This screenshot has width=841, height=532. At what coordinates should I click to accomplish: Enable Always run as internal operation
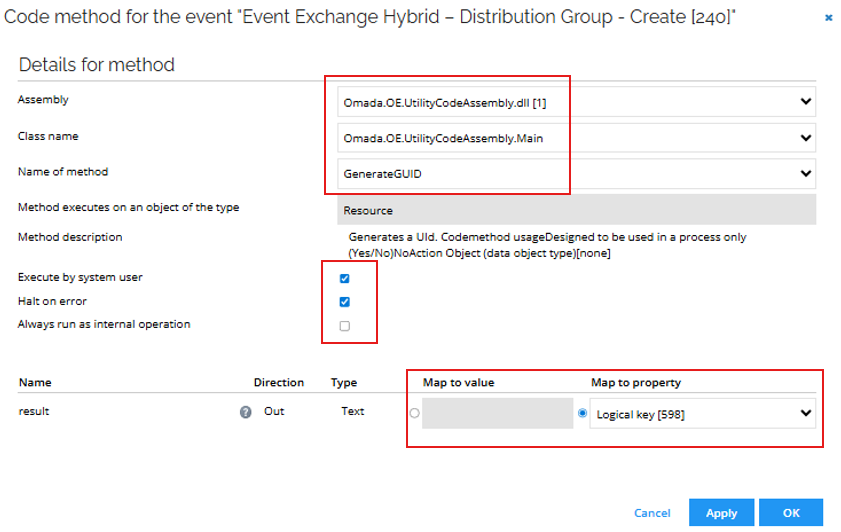click(345, 326)
